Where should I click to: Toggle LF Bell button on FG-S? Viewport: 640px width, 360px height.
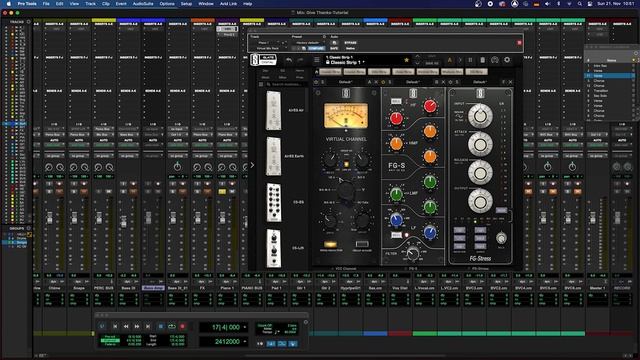coord(396,235)
